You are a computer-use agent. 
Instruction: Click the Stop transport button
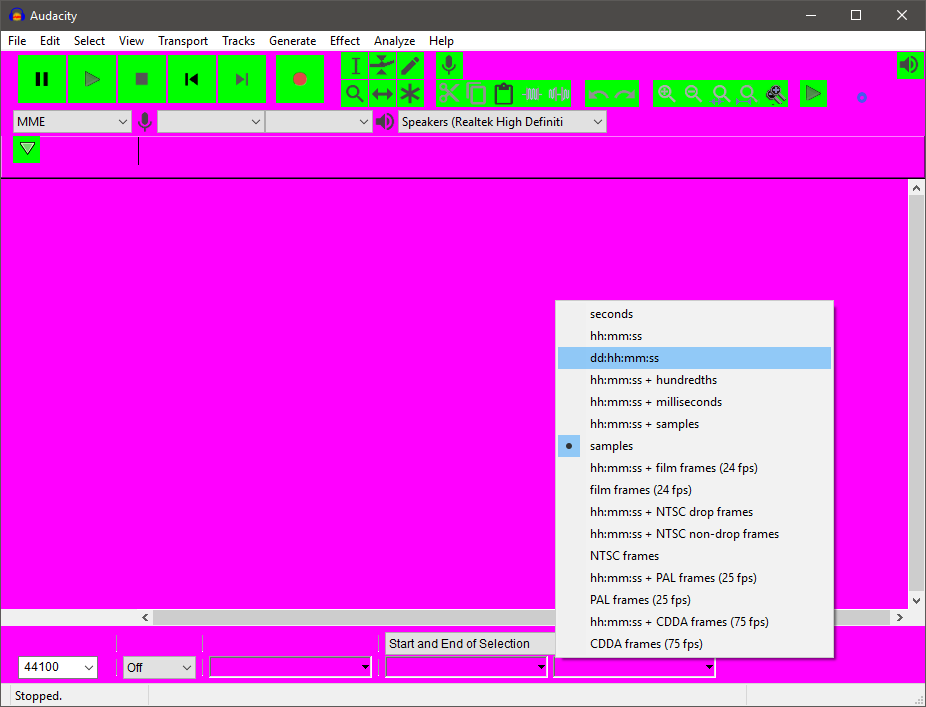(x=142, y=79)
